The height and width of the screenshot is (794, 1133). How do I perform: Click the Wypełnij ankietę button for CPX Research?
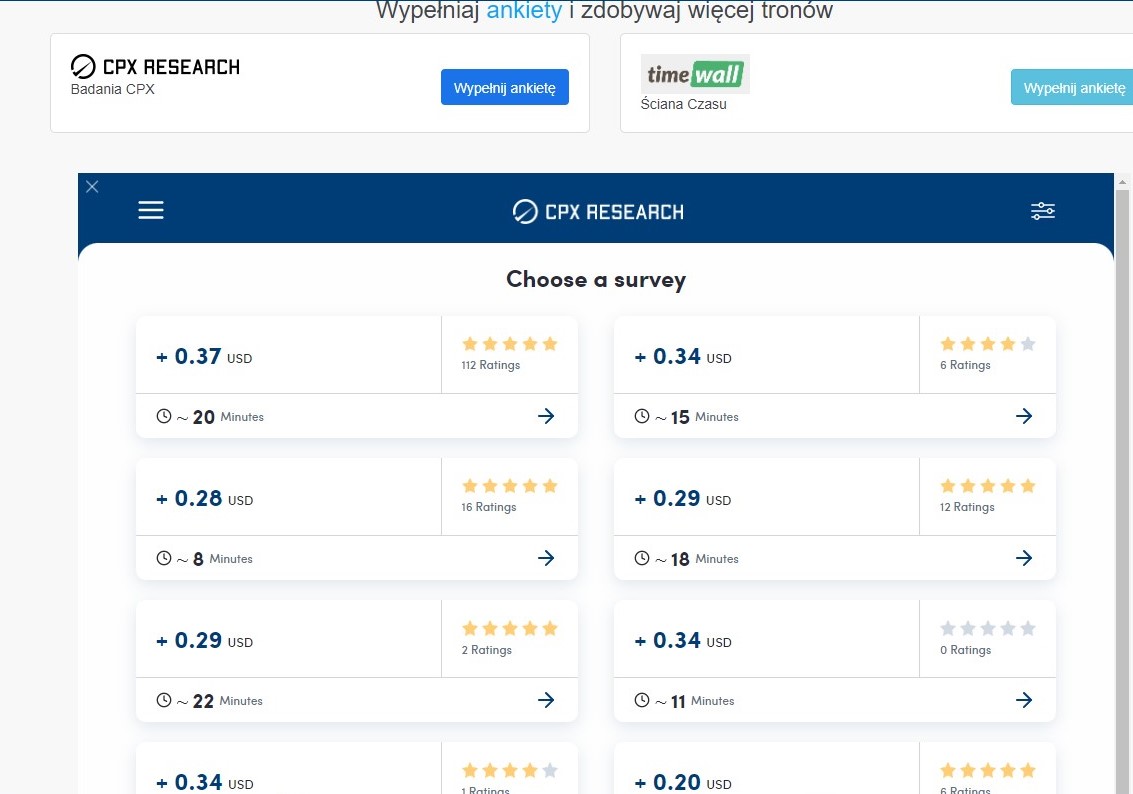(x=504, y=87)
